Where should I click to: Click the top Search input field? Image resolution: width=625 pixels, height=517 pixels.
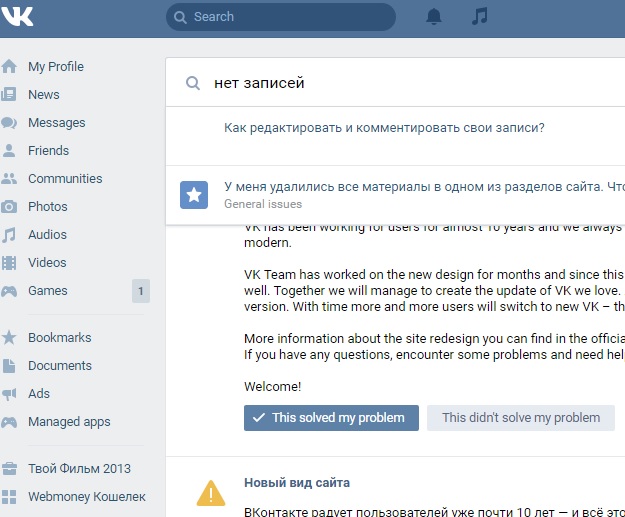pyautogui.click(x=281, y=17)
